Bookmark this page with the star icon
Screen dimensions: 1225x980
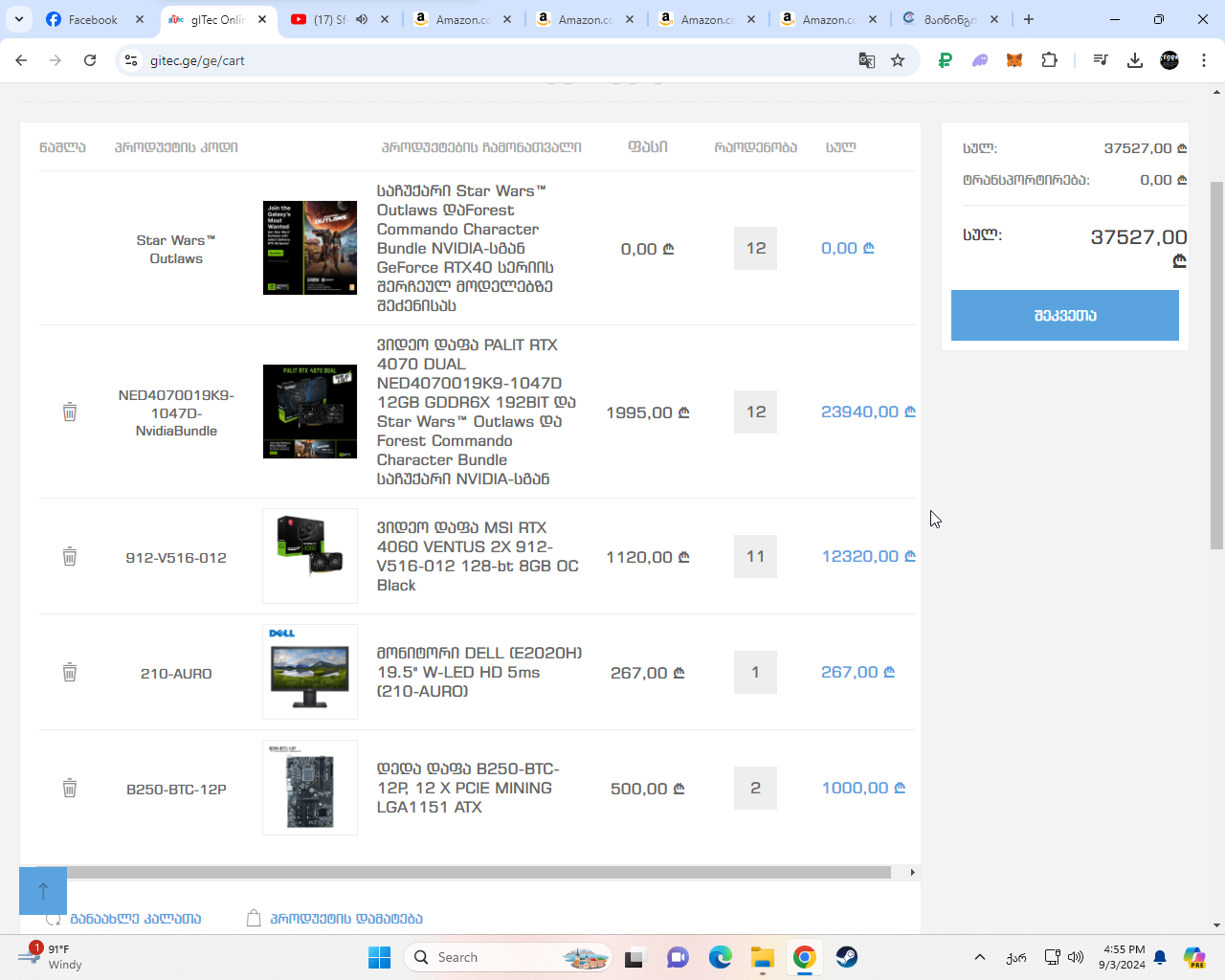898,60
